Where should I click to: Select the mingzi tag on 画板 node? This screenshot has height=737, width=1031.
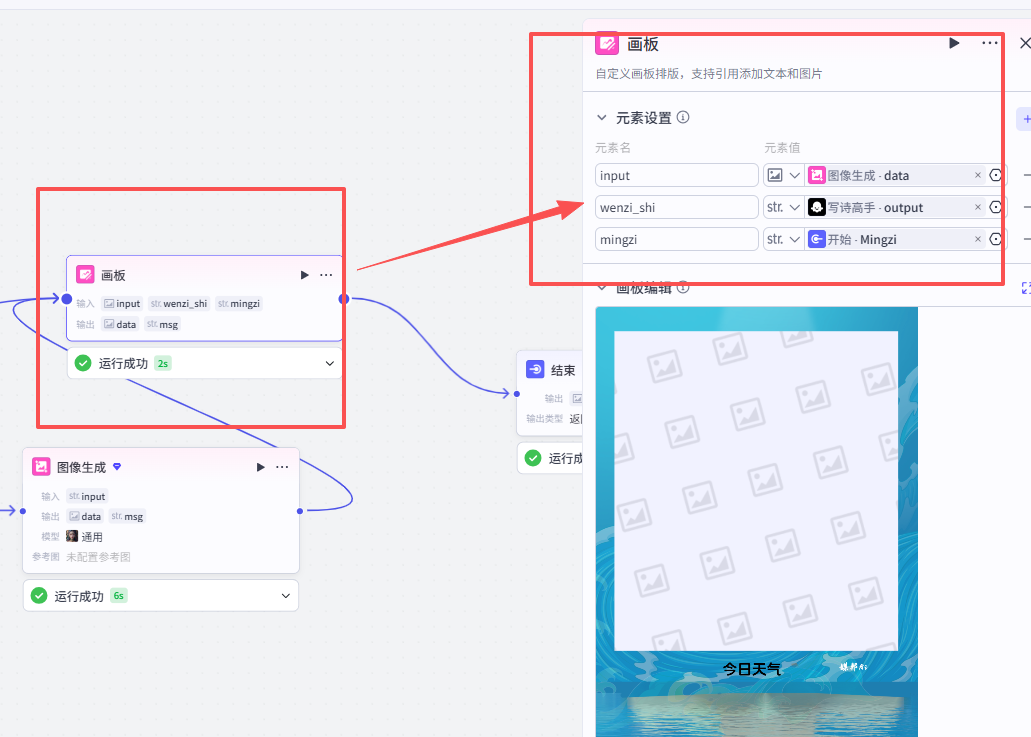tap(239, 304)
